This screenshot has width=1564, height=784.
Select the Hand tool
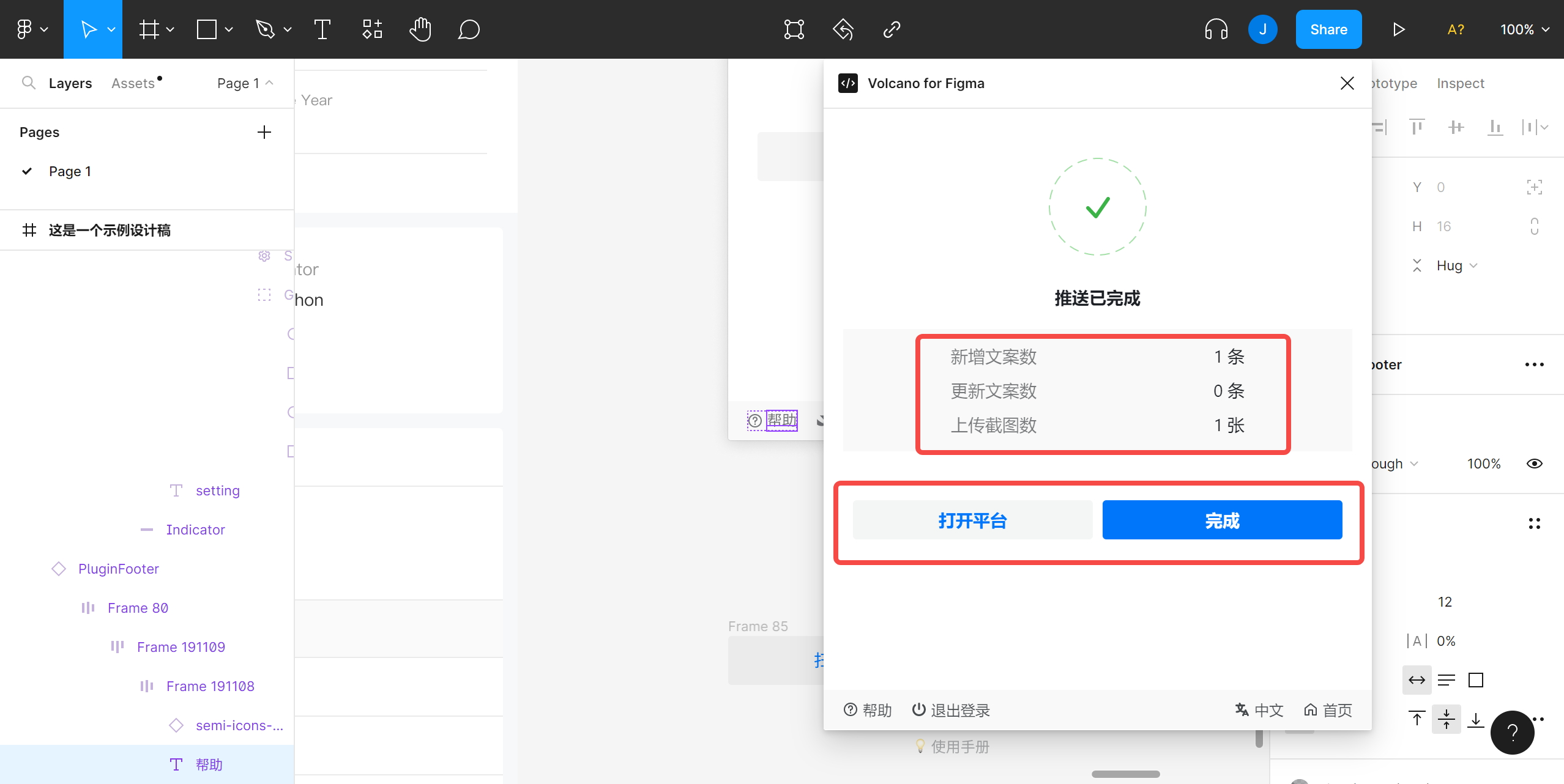tap(420, 29)
